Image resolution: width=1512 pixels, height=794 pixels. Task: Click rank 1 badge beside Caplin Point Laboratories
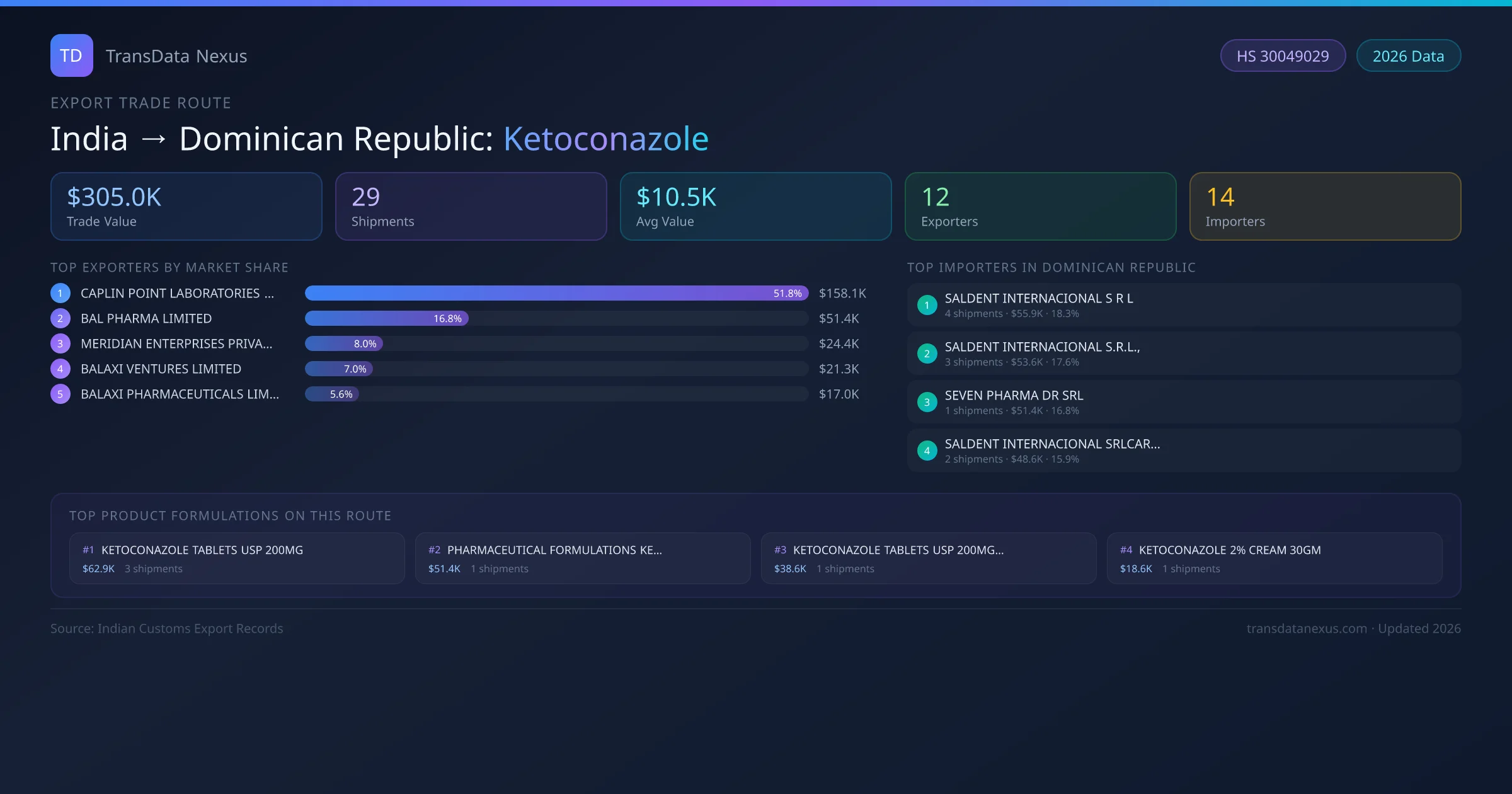click(x=60, y=293)
